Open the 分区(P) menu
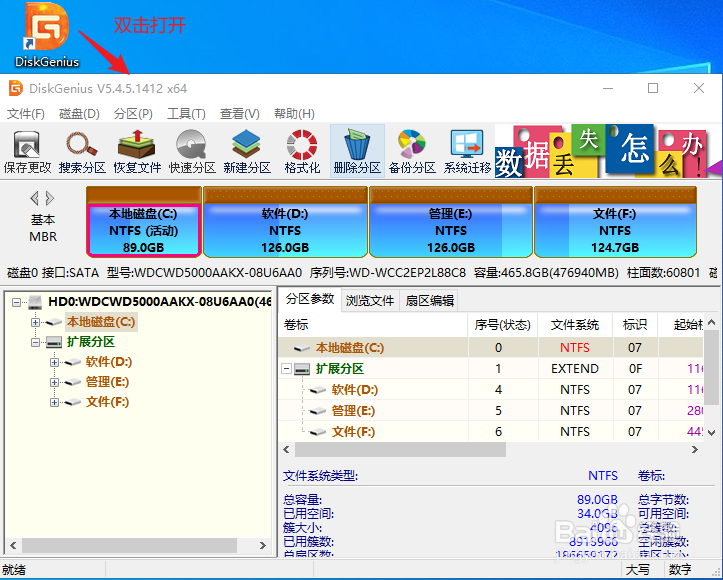Image resolution: width=723 pixels, height=580 pixels. pyautogui.click(x=133, y=113)
